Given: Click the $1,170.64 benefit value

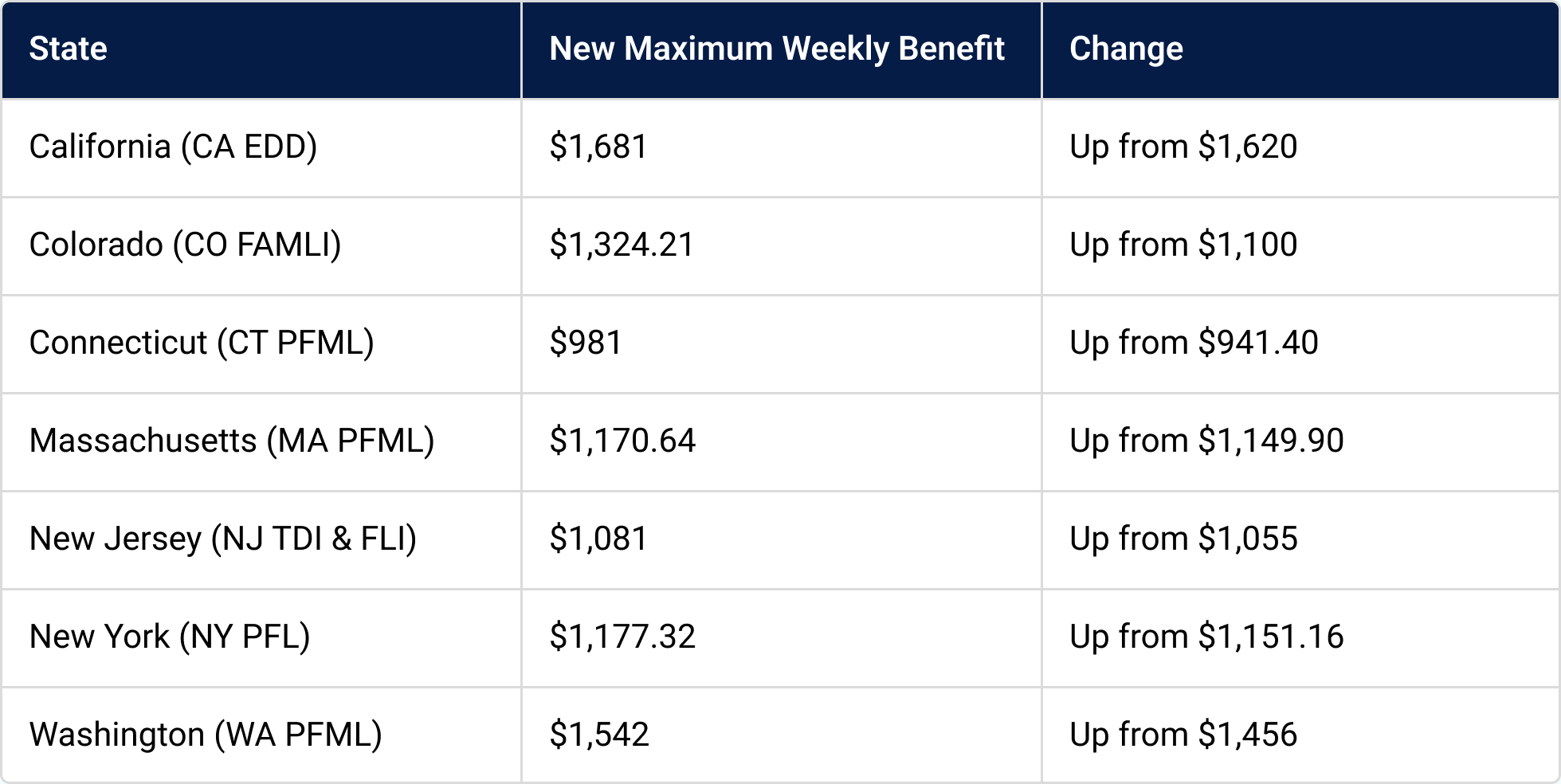Looking at the screenshot, I should click(x=622, y=441).
